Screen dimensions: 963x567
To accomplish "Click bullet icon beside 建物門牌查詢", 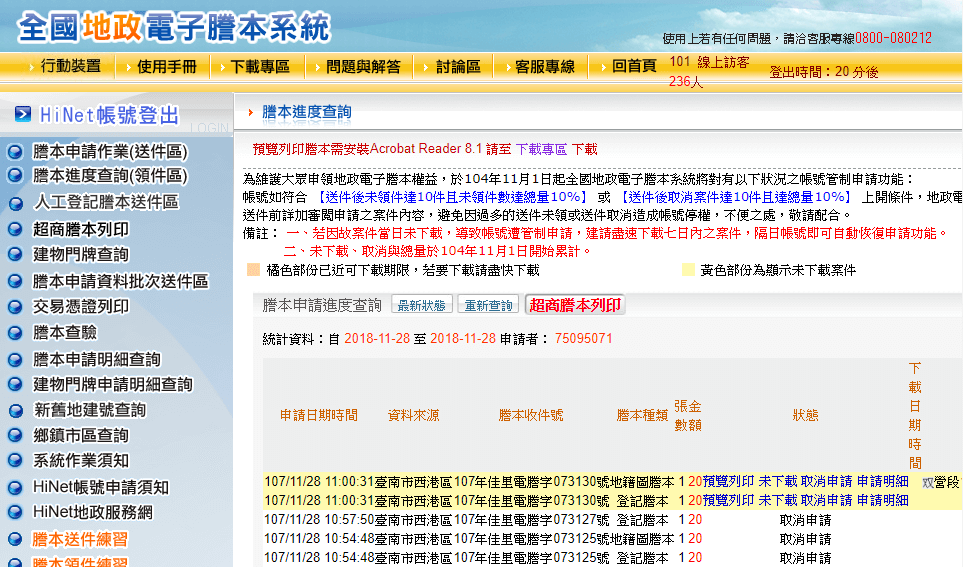I will point(15,255).
